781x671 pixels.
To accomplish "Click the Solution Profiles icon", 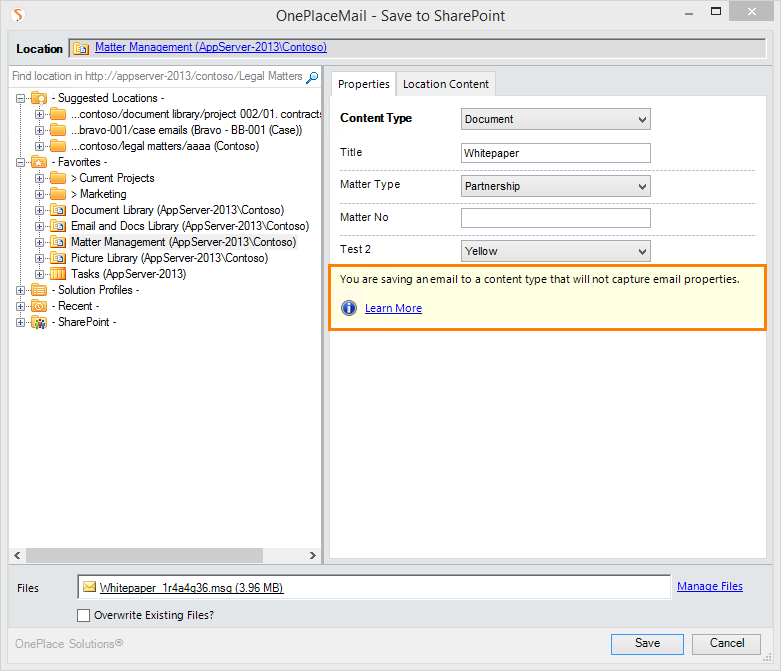I will click(39, 290).
